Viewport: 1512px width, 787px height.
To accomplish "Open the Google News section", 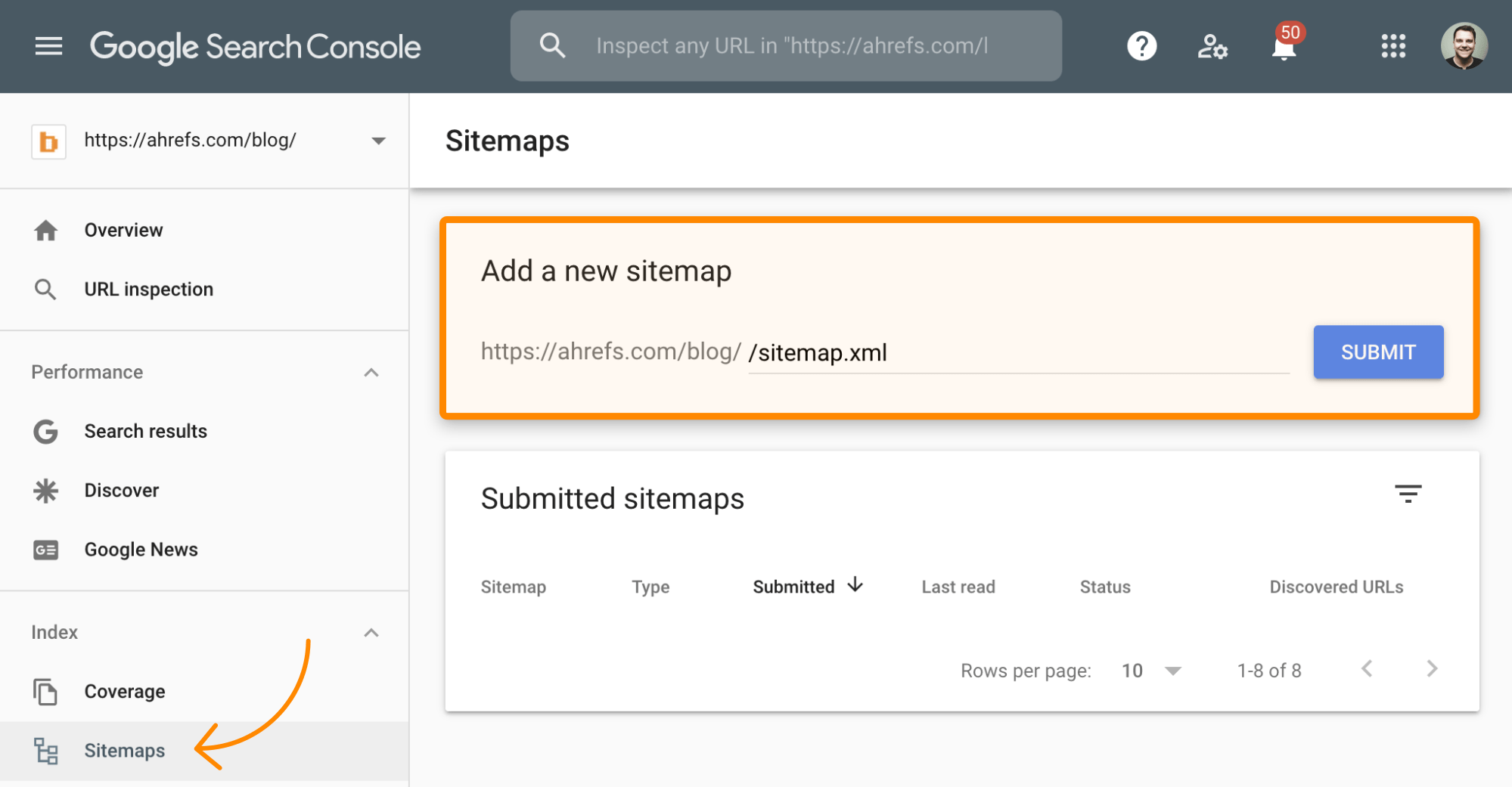I will [140, 549].
